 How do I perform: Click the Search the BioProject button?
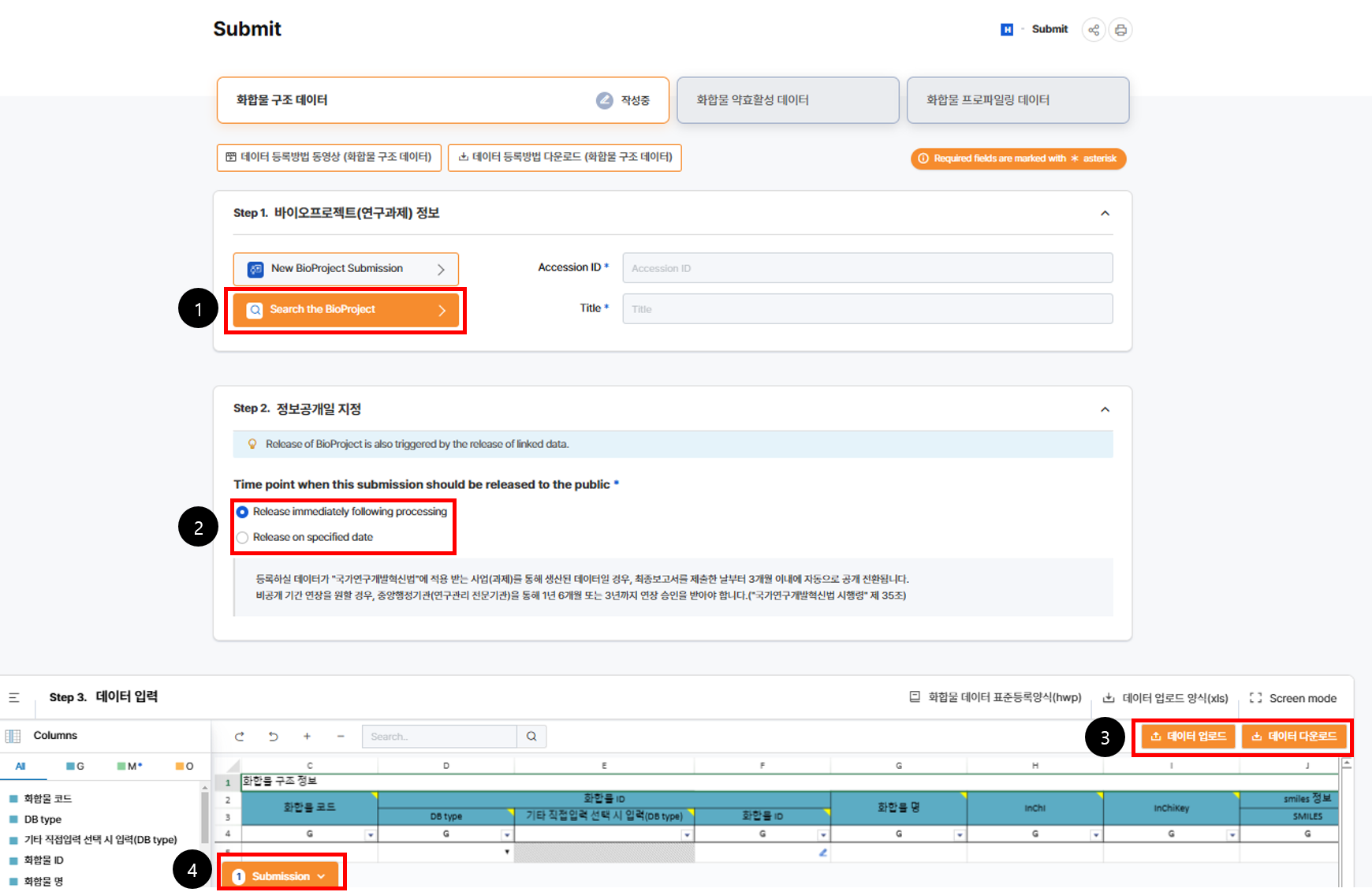(345, 310)
